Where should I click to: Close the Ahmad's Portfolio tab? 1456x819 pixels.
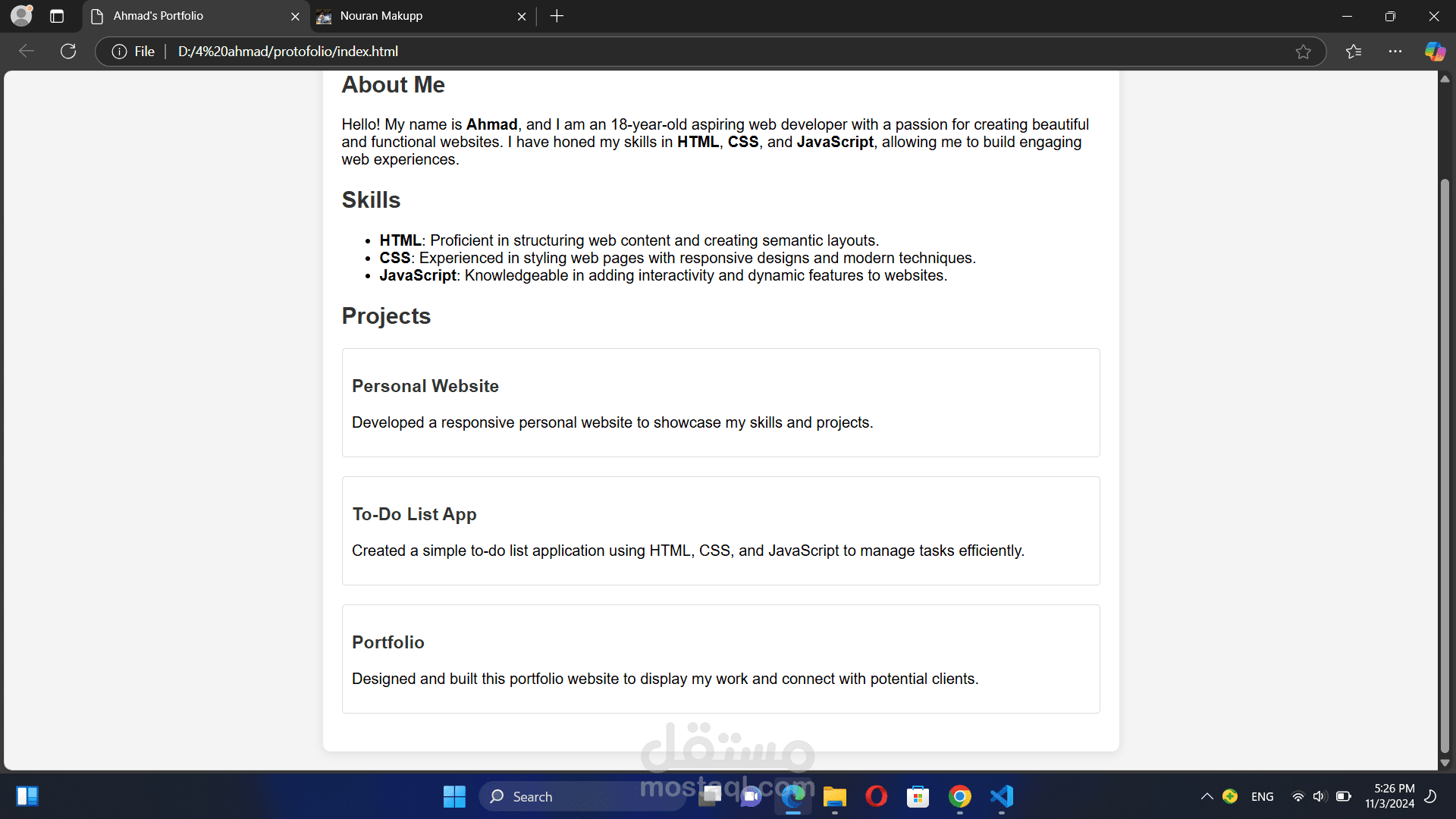[295, 16]
